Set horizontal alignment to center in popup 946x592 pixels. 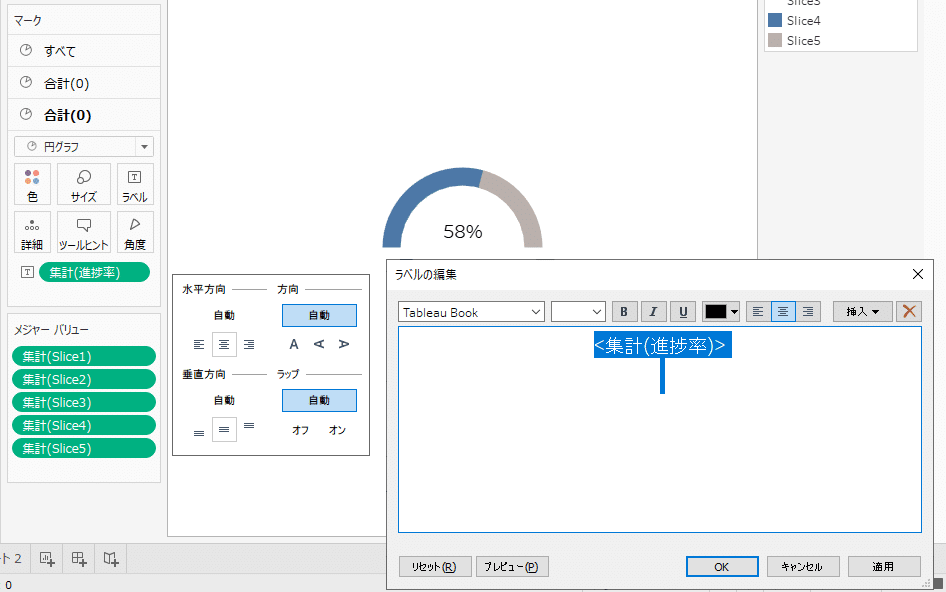click(x=224, y=345)
